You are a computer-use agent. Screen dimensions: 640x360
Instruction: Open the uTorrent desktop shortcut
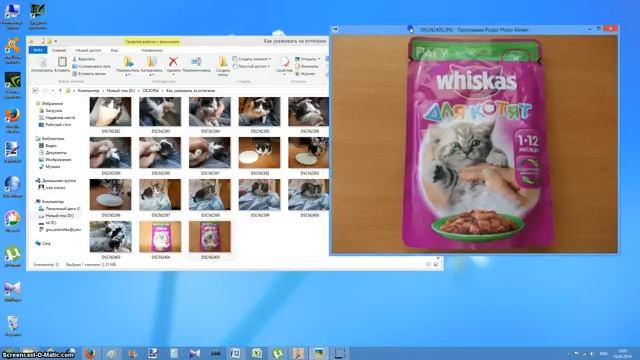[x=13, y=257]
